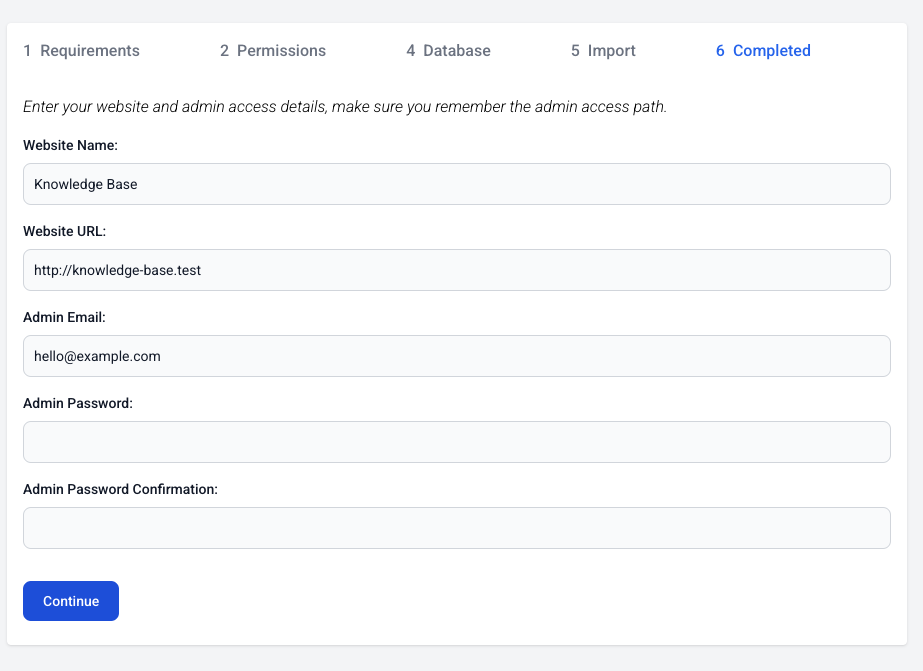Click the Completed step tab

coord(763,51)
